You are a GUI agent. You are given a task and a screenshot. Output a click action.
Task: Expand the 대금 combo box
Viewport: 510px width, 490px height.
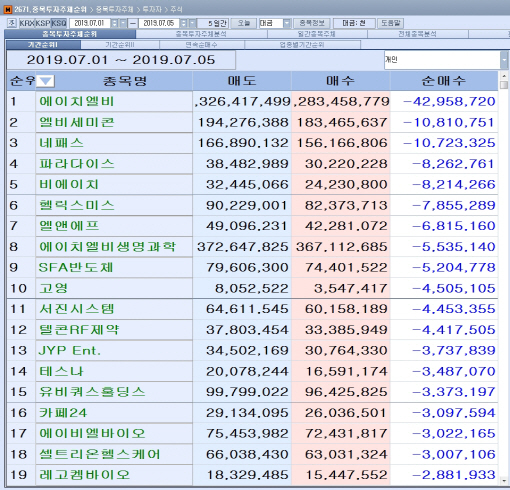point(287,23)
